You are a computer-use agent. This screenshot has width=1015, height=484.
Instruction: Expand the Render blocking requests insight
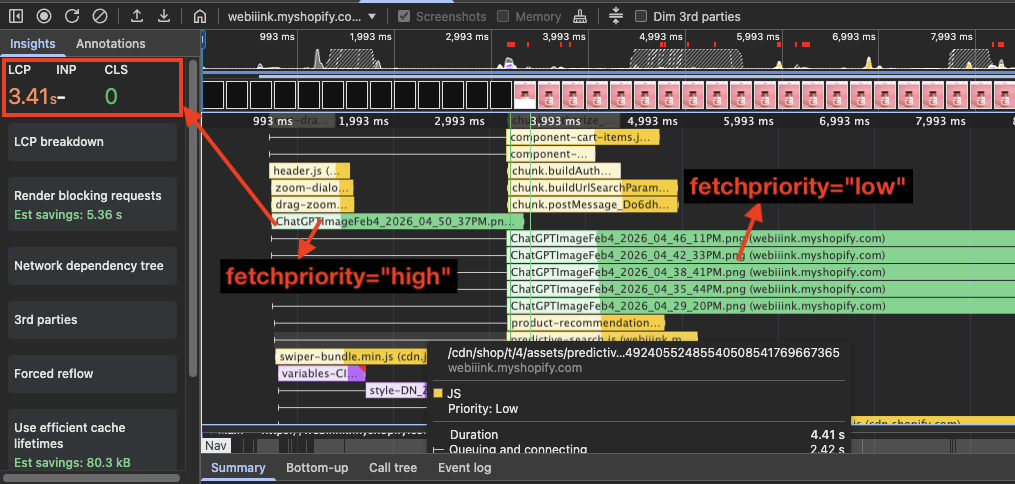pos(92,204)
